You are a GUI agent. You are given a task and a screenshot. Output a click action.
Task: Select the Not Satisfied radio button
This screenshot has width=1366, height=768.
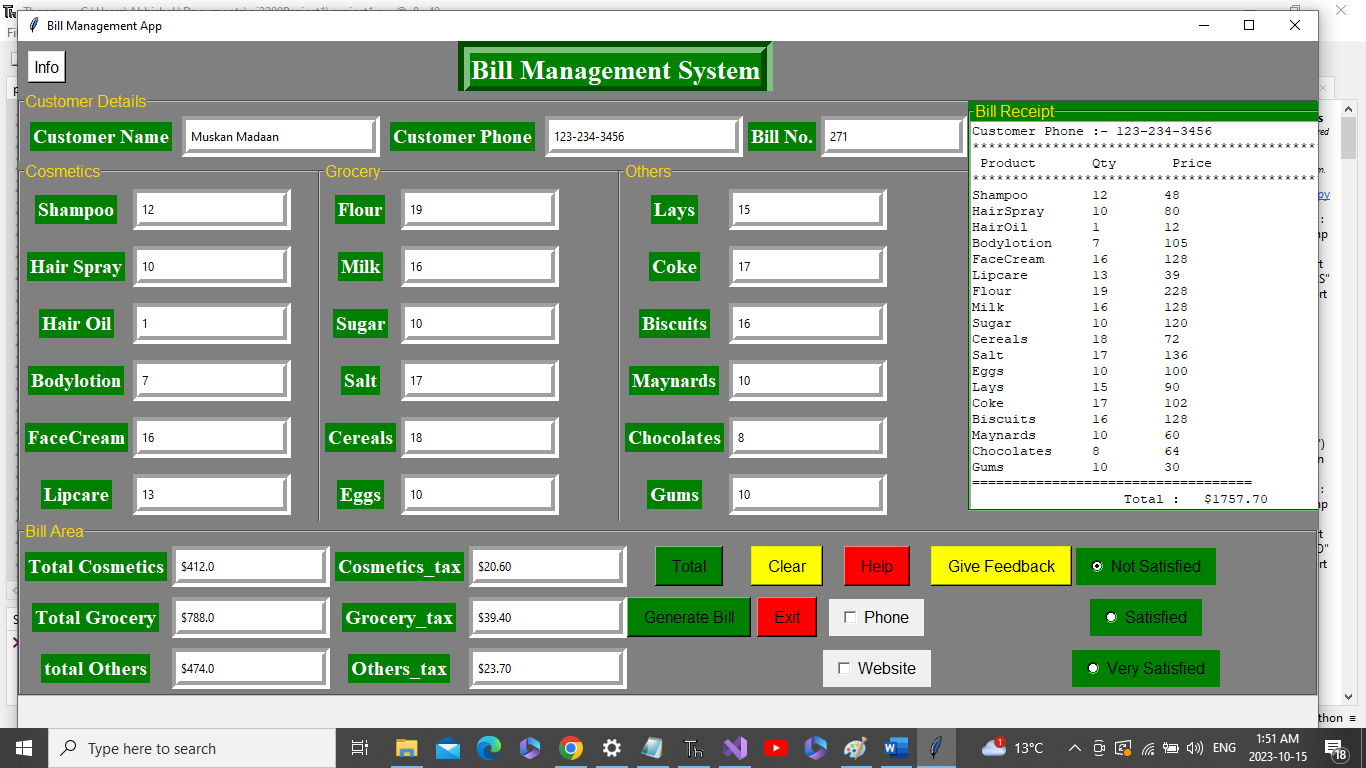[1097, 566]
